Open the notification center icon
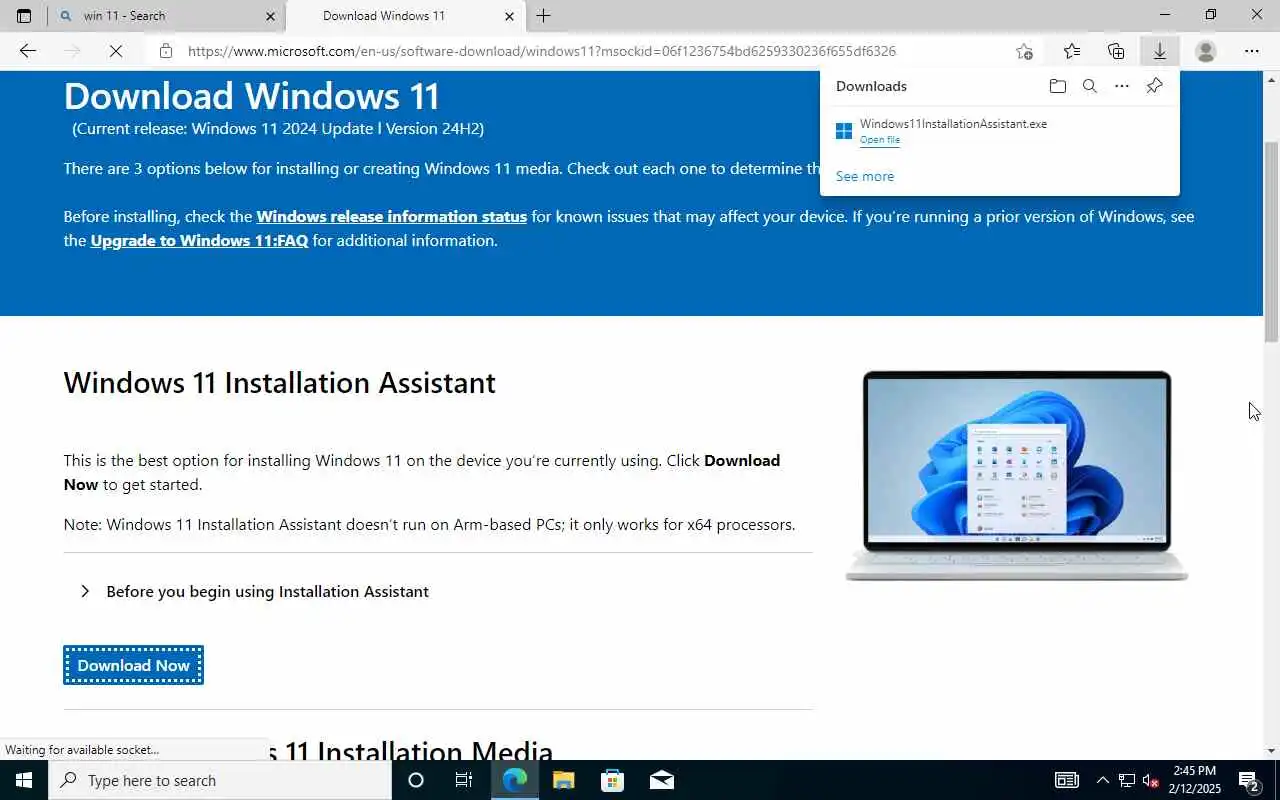The image size is (1280, 800). click(x=1249, y=780)
